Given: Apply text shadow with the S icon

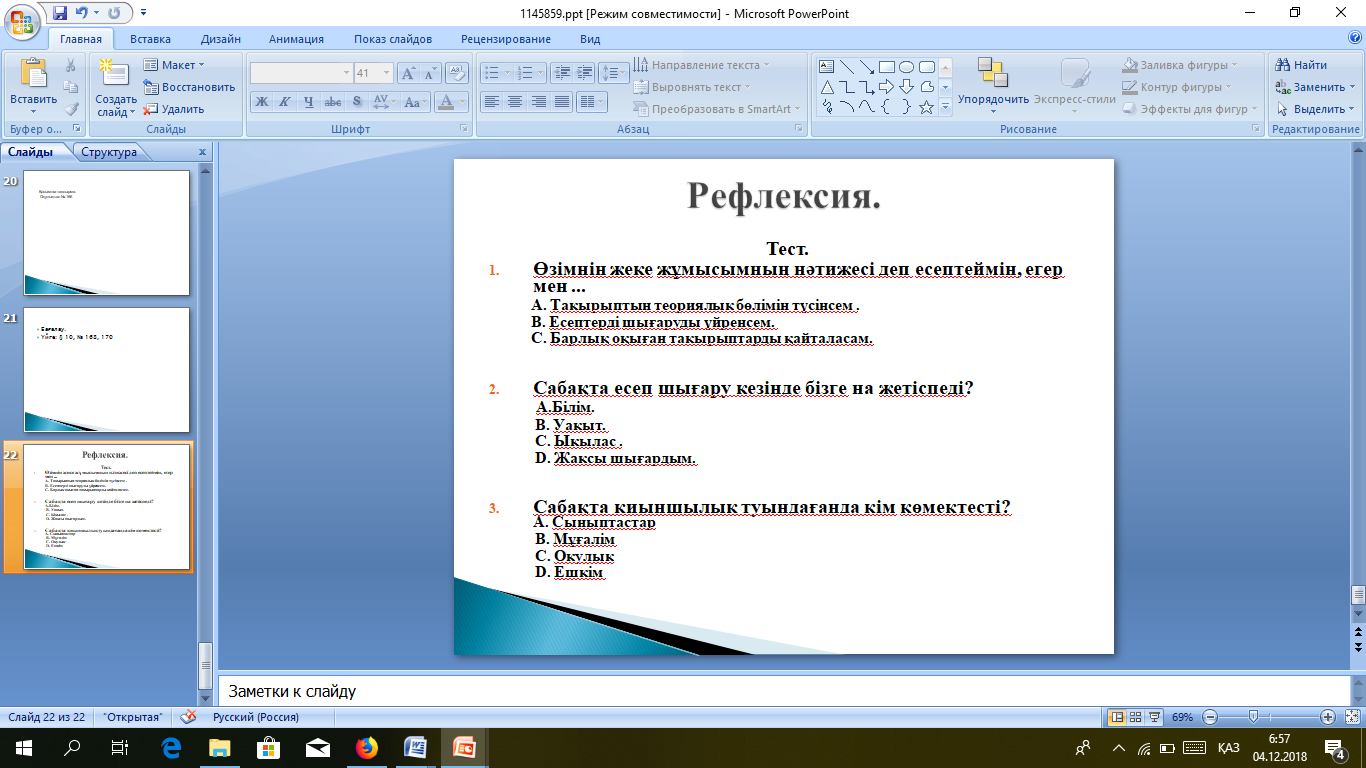Looking at the screenshot, I should coord(358,101).
